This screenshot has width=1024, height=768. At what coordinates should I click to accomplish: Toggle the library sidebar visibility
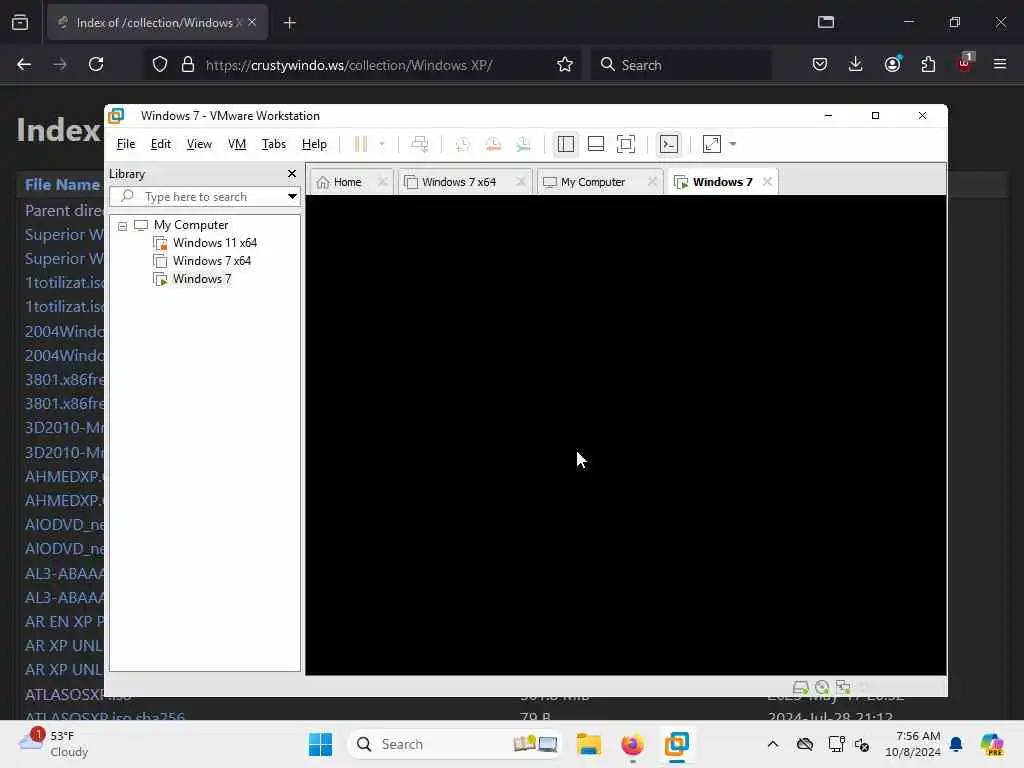pyautogui.click(x=566, y=144)
